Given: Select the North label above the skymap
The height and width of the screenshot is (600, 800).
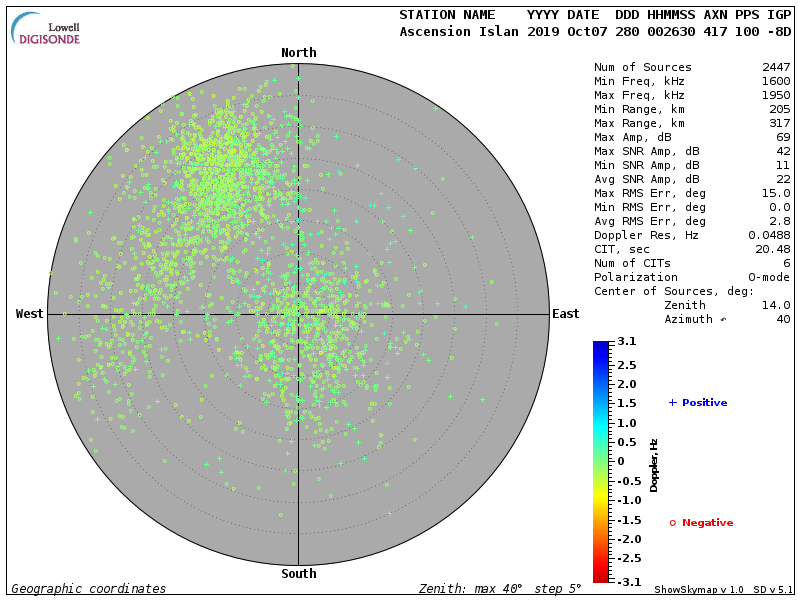Looking at the screenshot, I should point(298,53).
